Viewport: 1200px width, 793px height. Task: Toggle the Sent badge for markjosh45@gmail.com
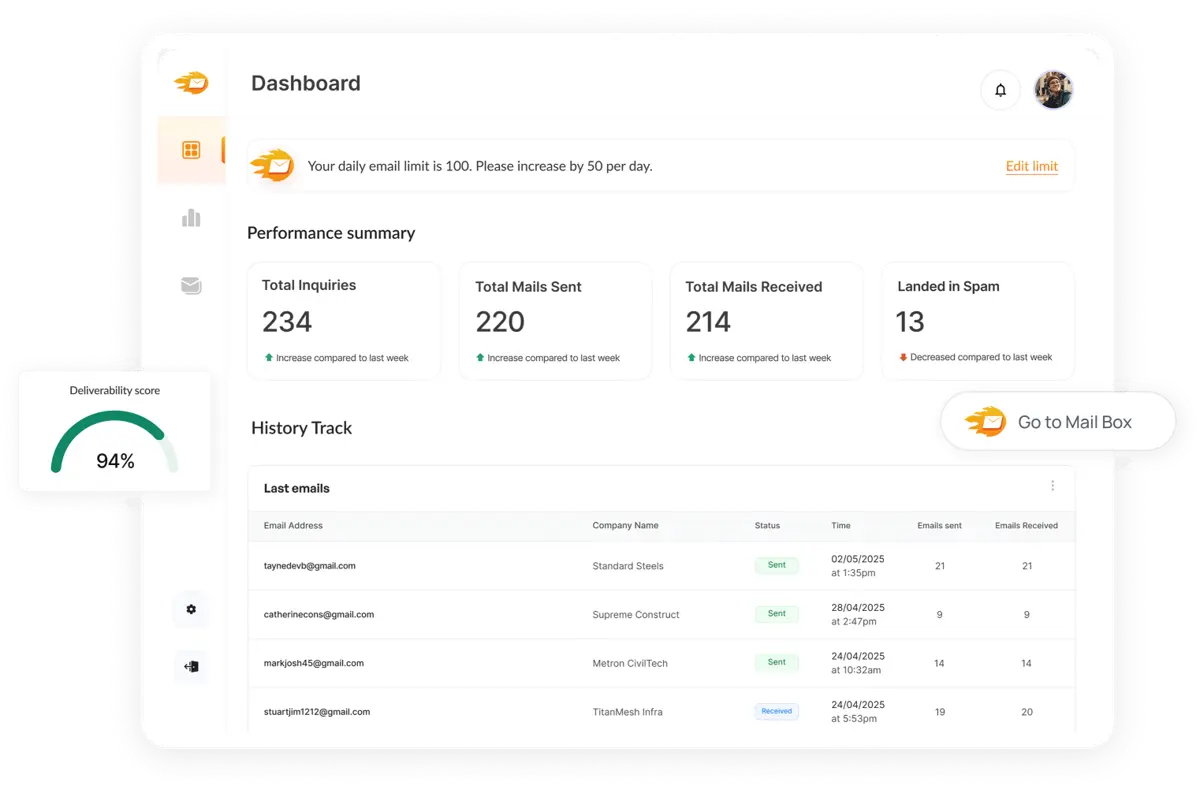[x=777, y=662]
